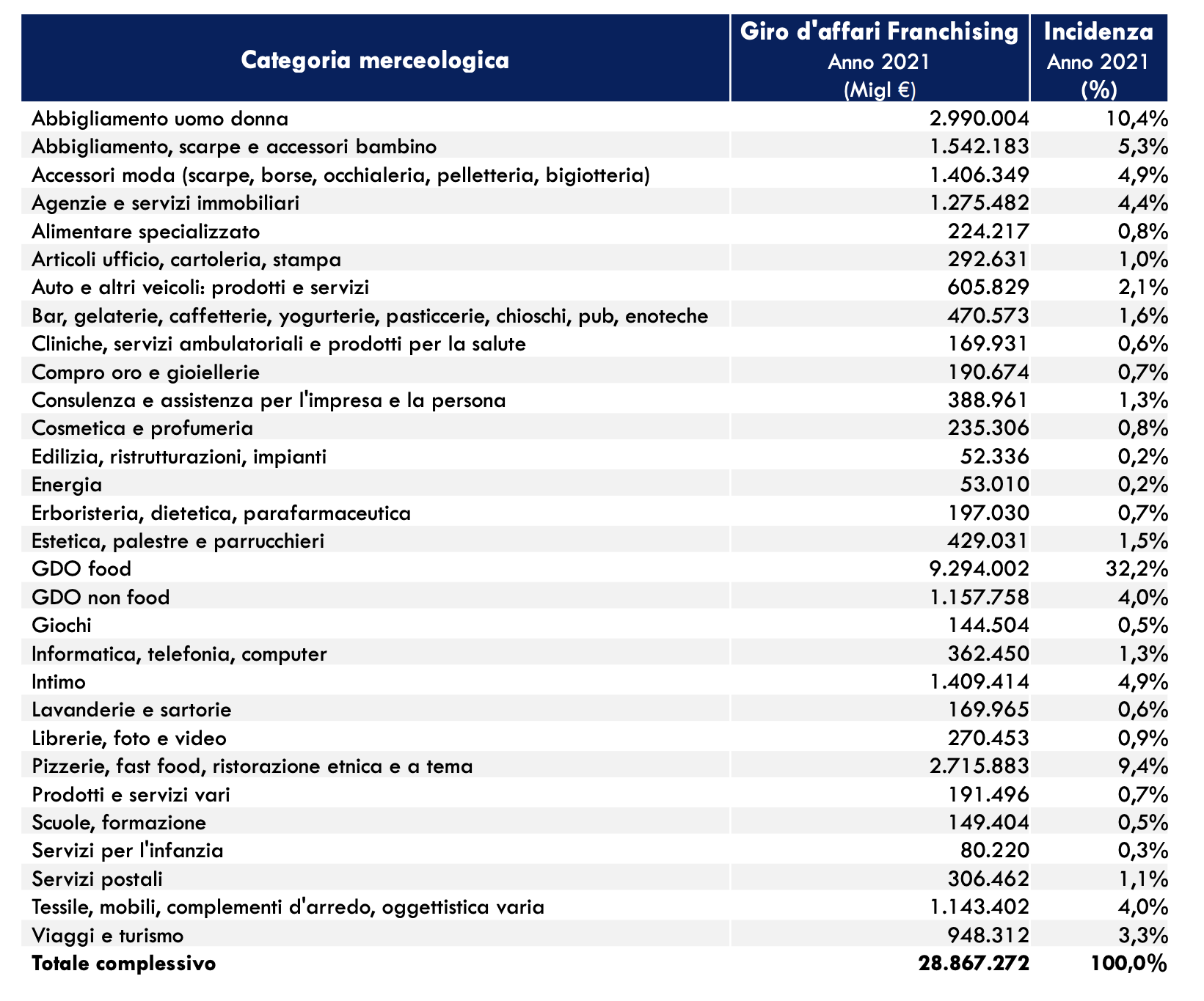The image size is (1204, 1001).
Task: Click the 'Energia' category cell
Action: (x=67, y=485)
